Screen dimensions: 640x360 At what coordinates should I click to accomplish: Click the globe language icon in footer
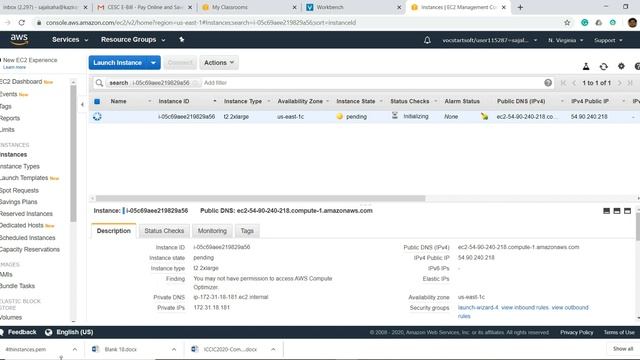coord(49,332)
